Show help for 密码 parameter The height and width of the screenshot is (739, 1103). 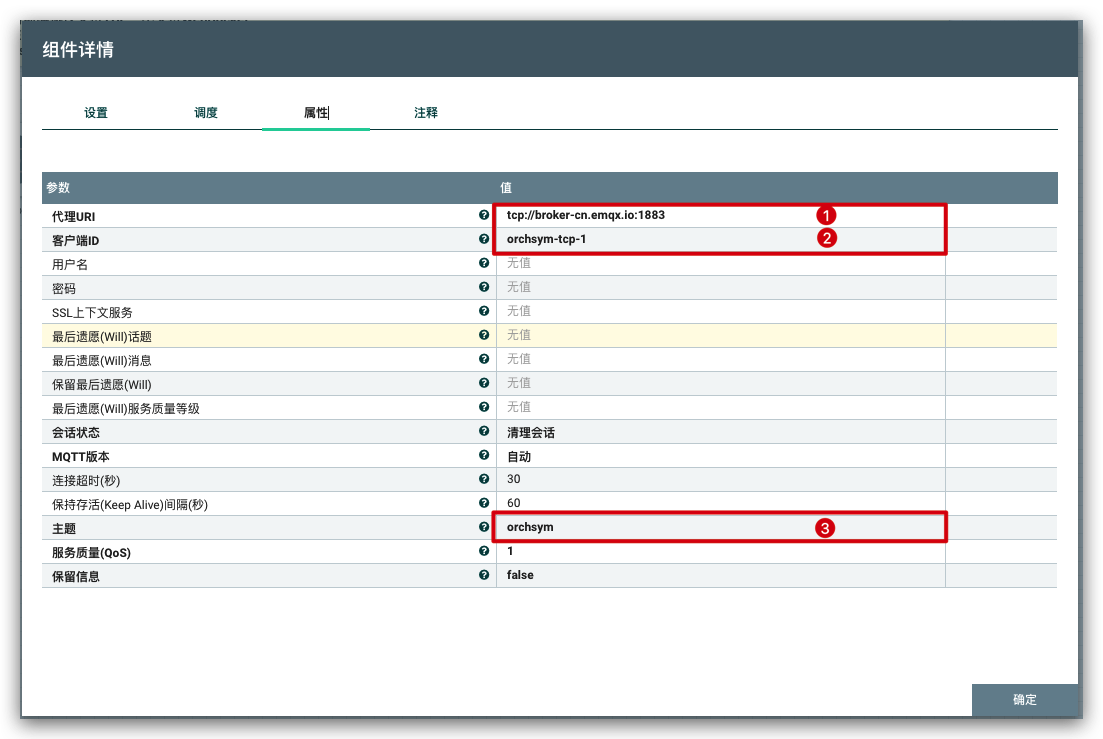coord(484,288)
